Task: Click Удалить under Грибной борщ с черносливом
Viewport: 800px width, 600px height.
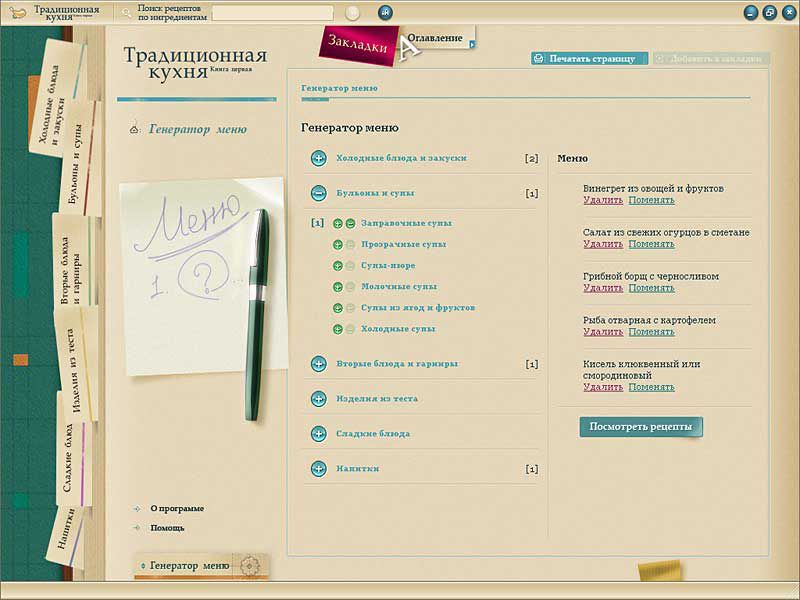Action: pos(602,288)
